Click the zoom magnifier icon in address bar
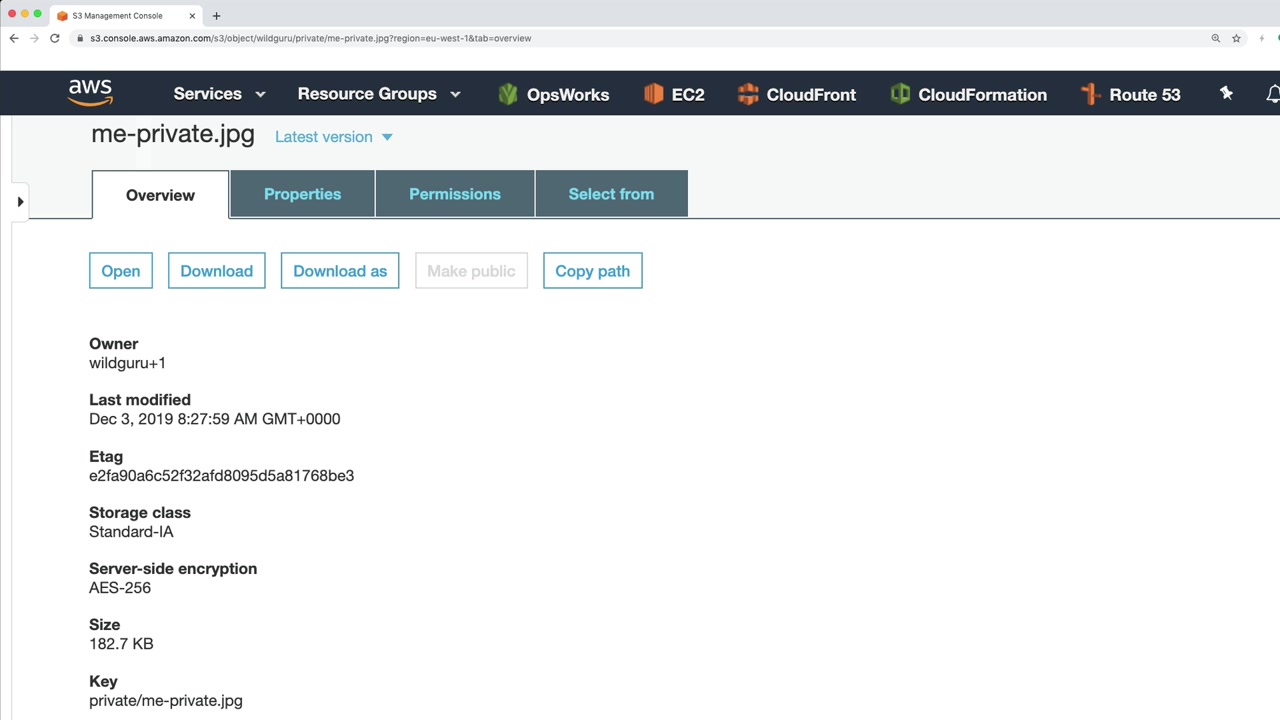The image size is (1280, 720). click(x=1216, y=38)
